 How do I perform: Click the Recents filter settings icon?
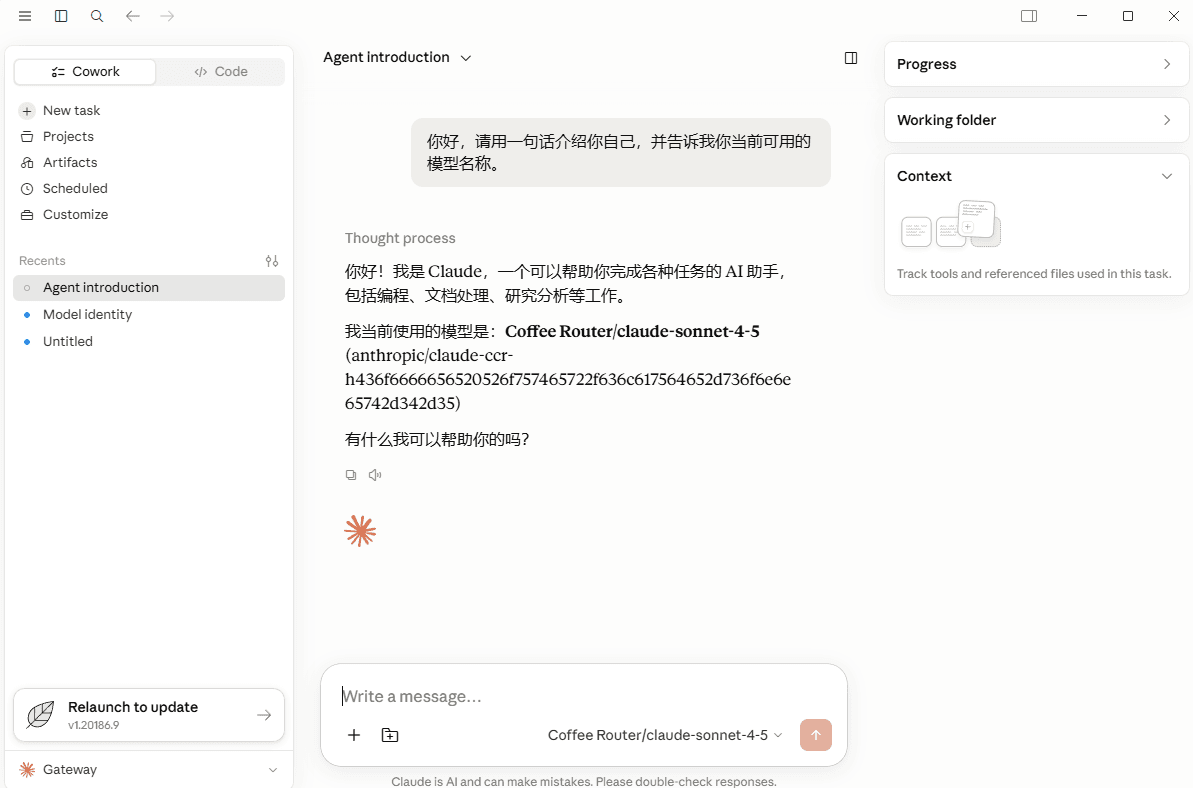tap(272, 261)
